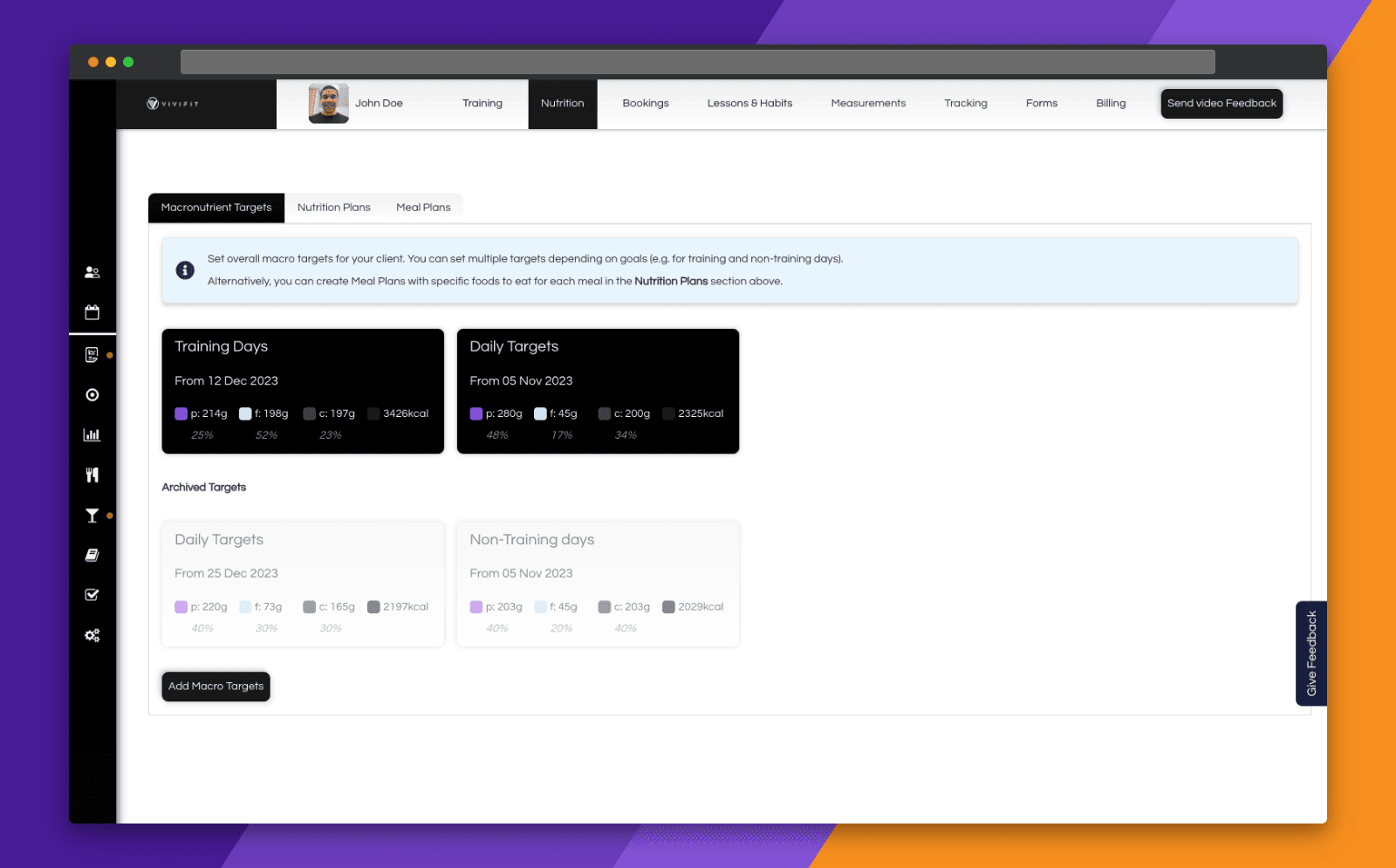The width and height of the screenshot is (1396, 868).
Task: Switch to the Tracking tab
Action: 966,104
